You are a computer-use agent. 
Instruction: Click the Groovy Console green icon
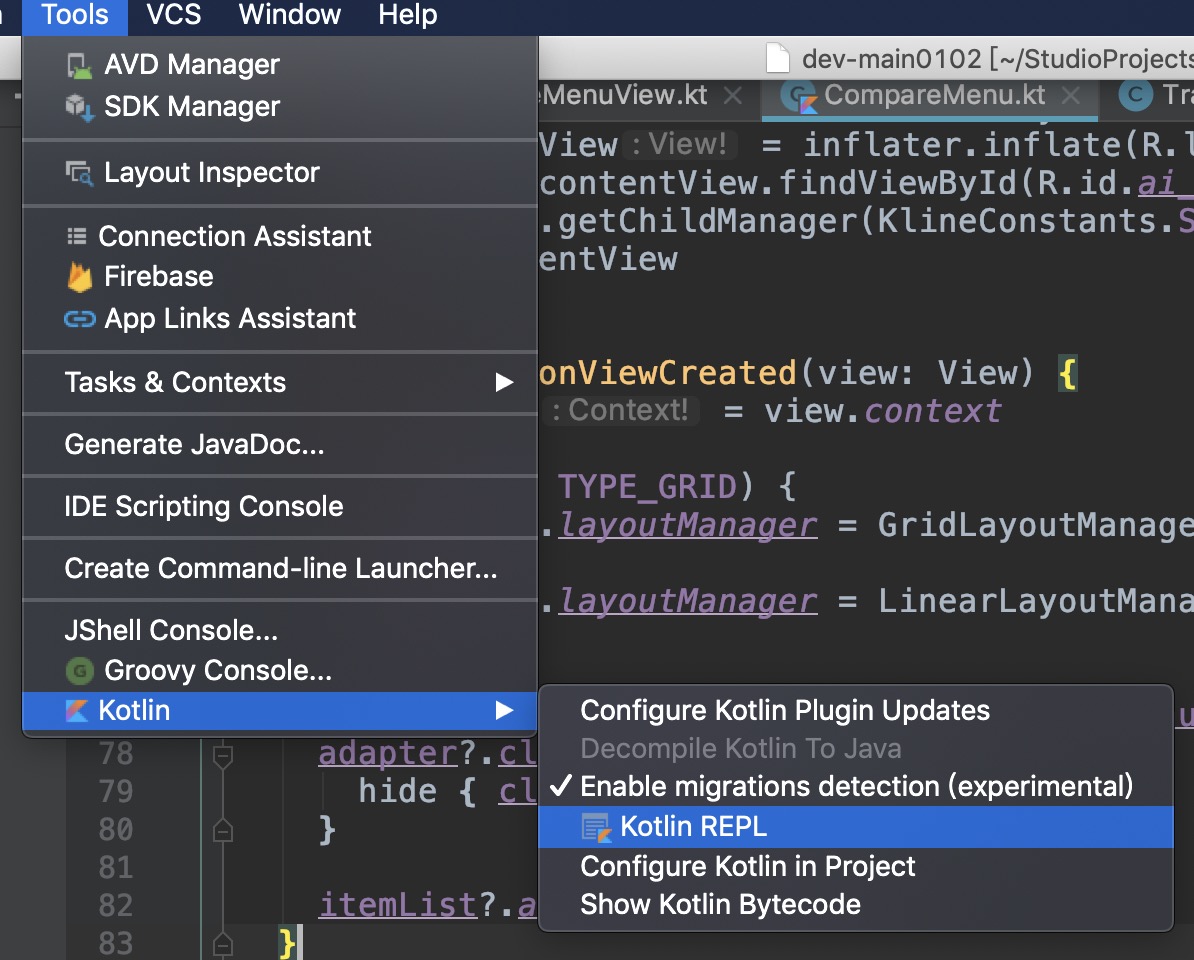79,671
